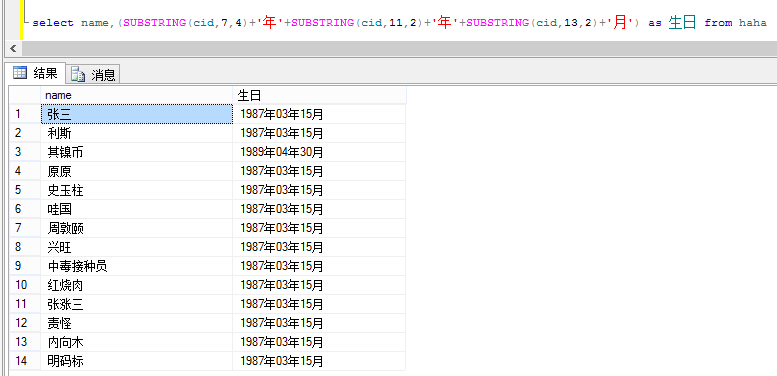This screenshot has width=777, height=376.
Task: Click the name cell 内向木
Action: coord(136,342)
